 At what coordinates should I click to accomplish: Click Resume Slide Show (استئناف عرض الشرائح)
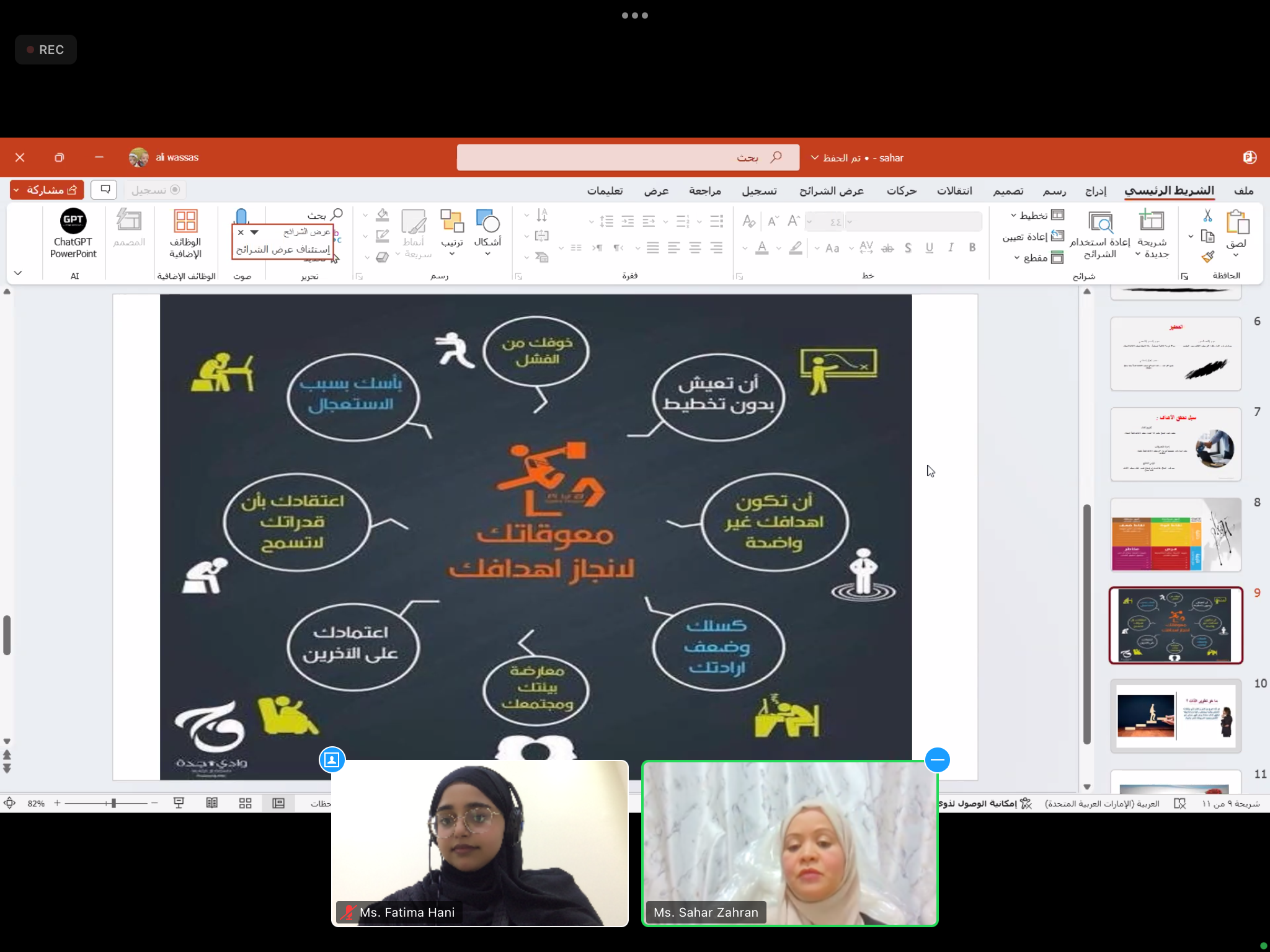click(x=283, y=249)
